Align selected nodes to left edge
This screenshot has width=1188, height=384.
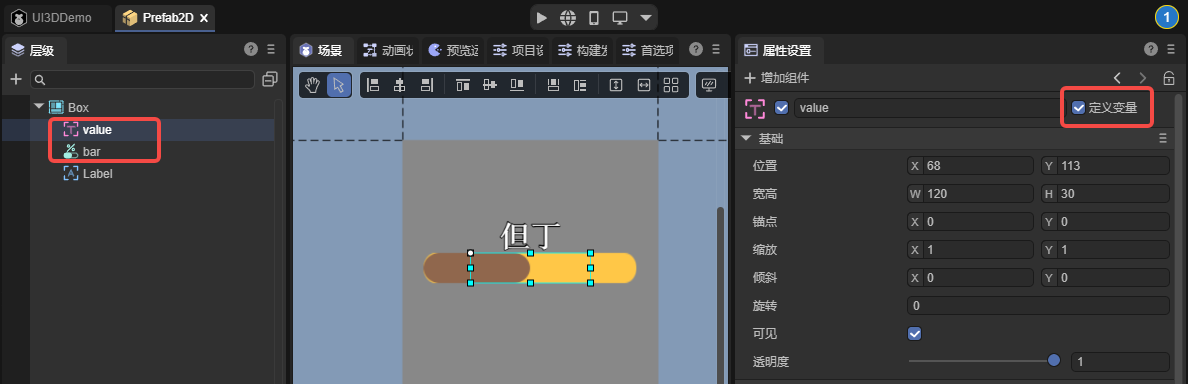pyautogui.click(x=373, y=85)
